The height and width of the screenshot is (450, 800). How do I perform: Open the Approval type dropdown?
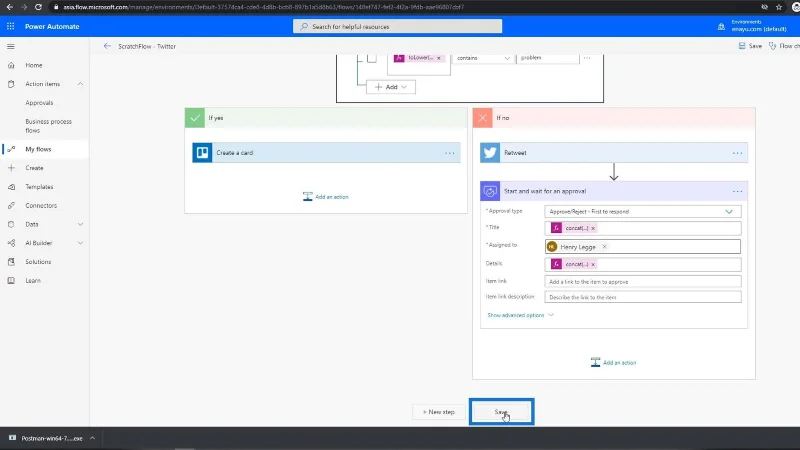[x=643, y=211]
